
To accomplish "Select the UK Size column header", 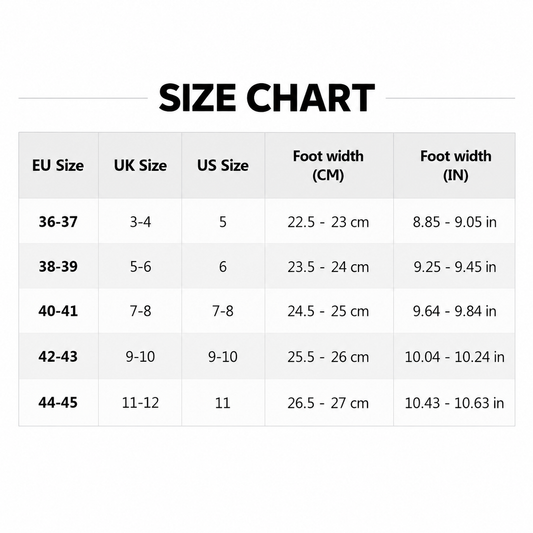I will coord(140,166).
